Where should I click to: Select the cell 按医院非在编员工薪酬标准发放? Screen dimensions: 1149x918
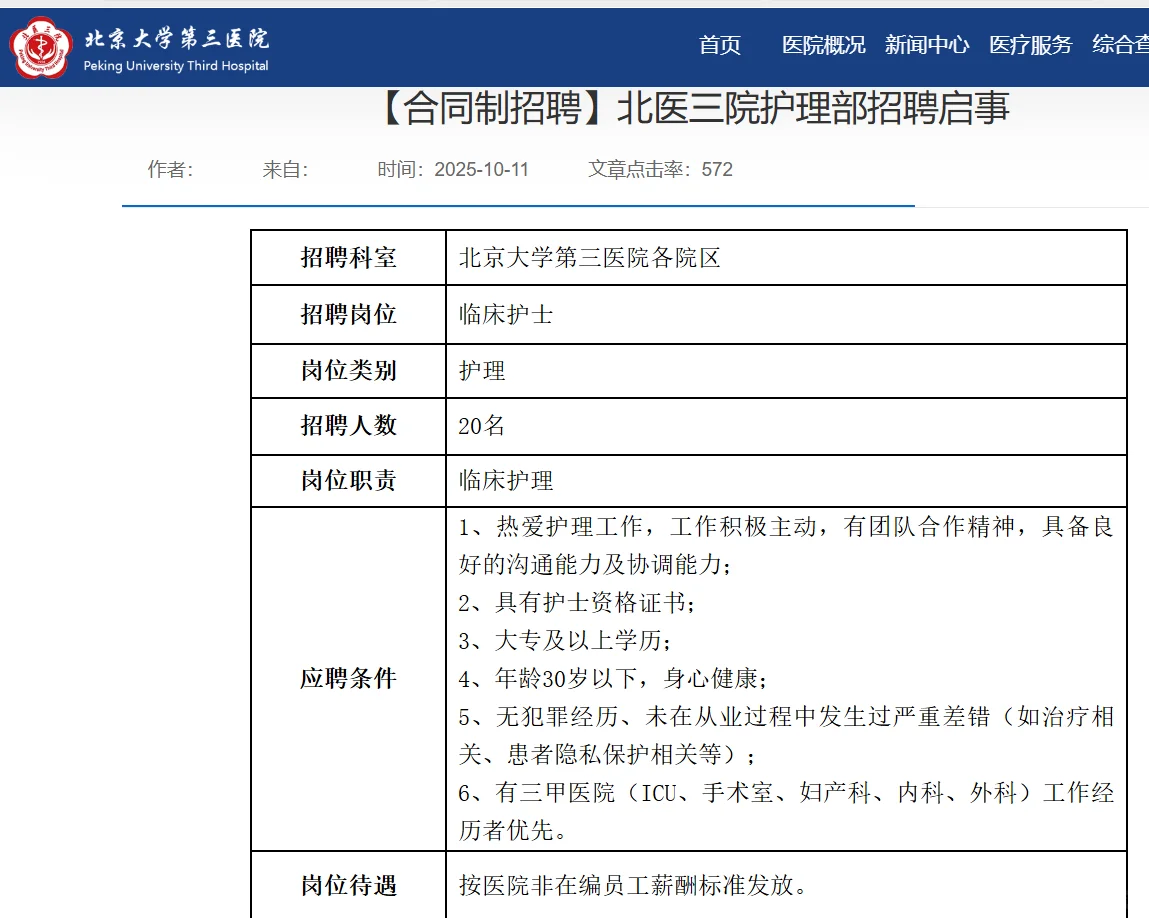coord(786,885)
